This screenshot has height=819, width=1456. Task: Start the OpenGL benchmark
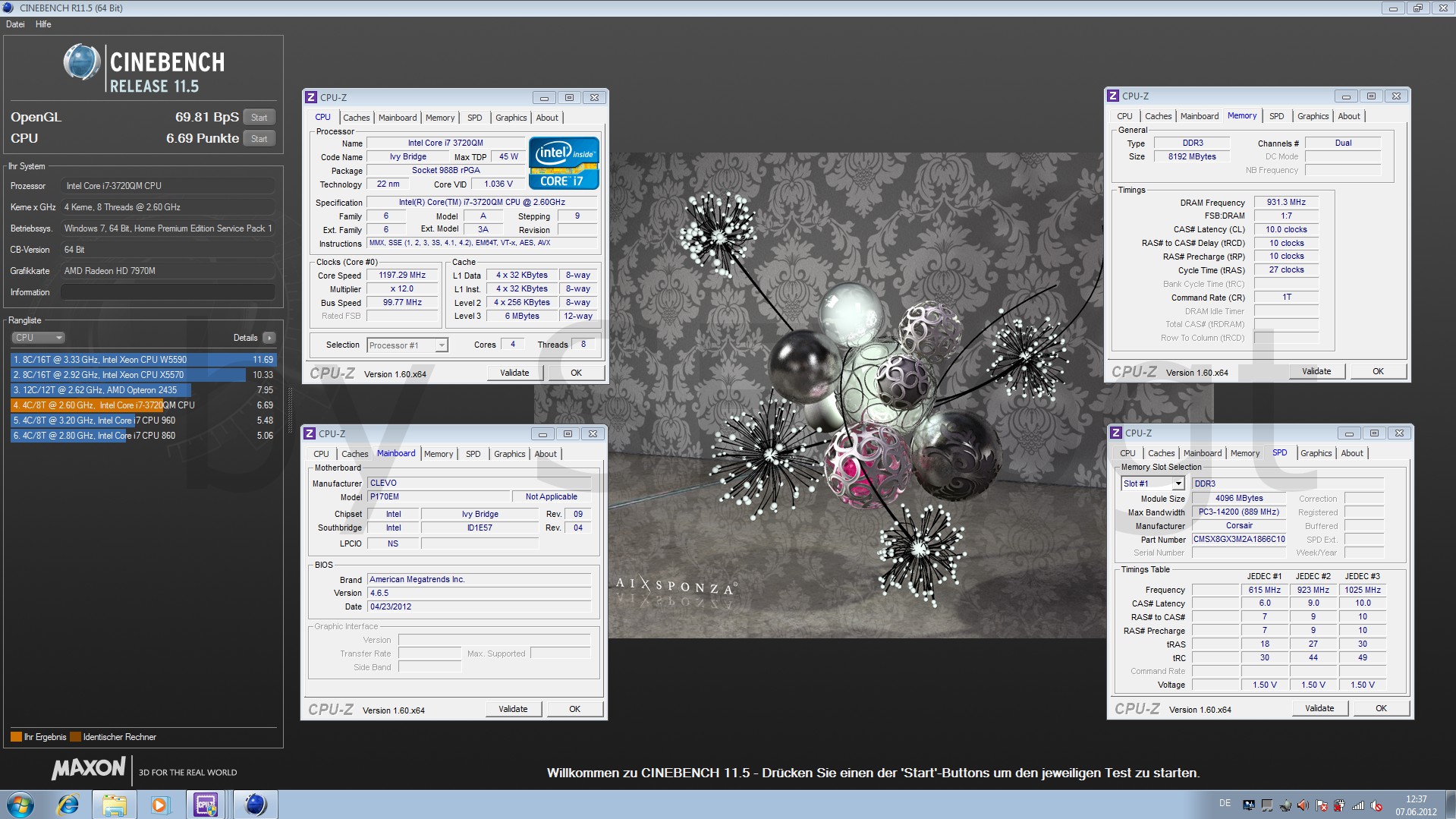tap(259, 117)
